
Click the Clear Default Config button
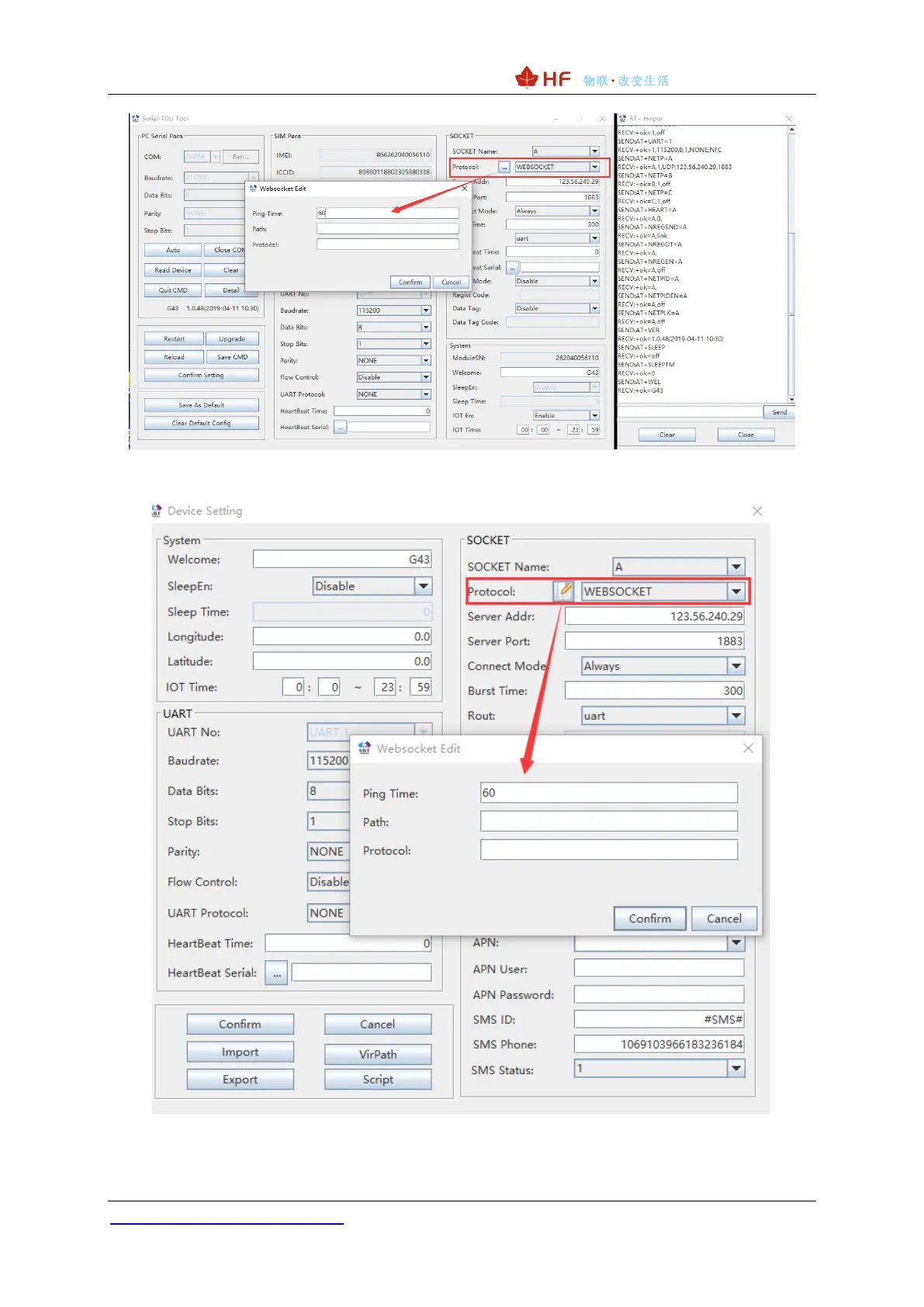(202, 423)
